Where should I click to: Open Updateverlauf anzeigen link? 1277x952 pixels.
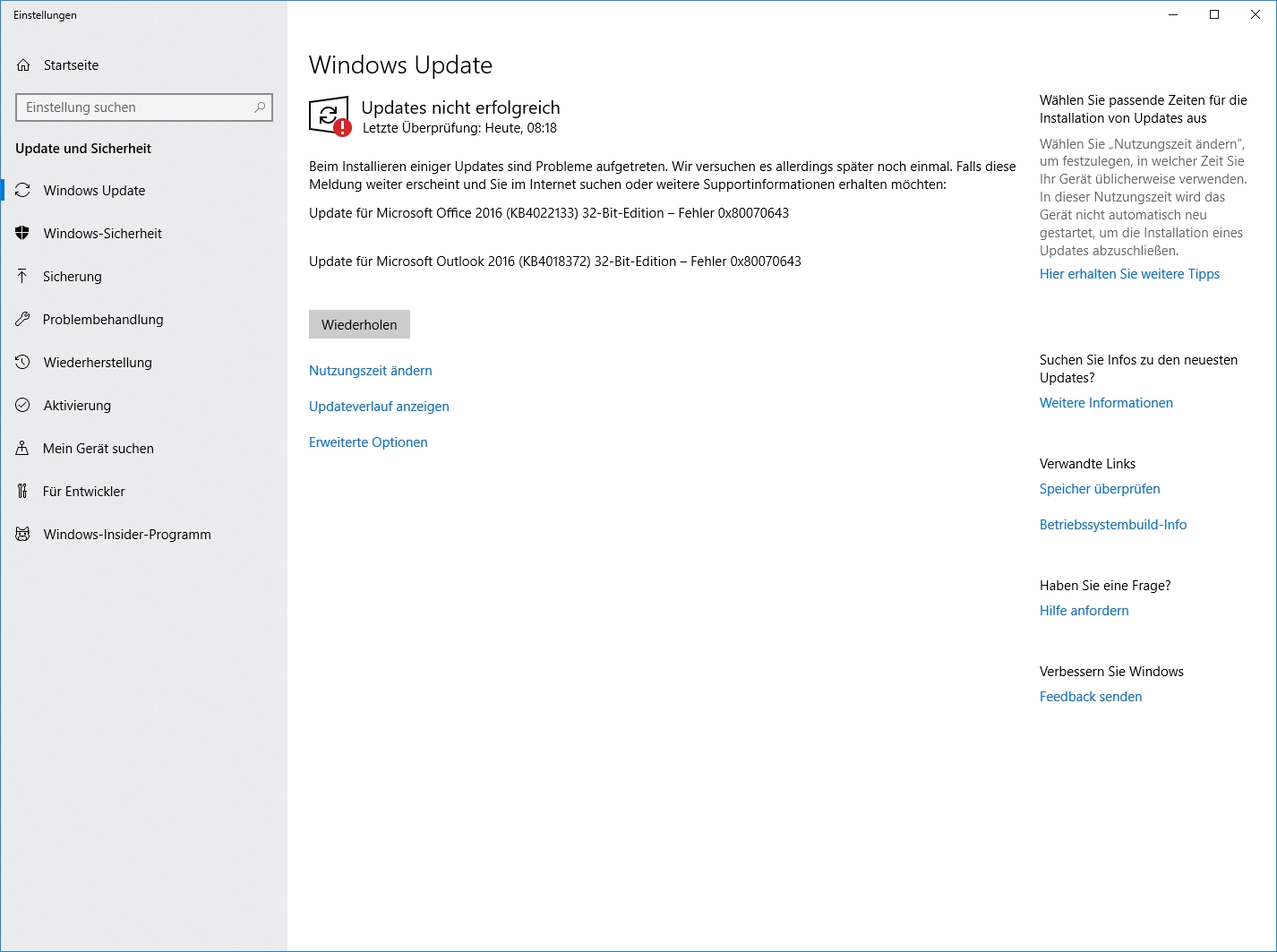[379, 407]
